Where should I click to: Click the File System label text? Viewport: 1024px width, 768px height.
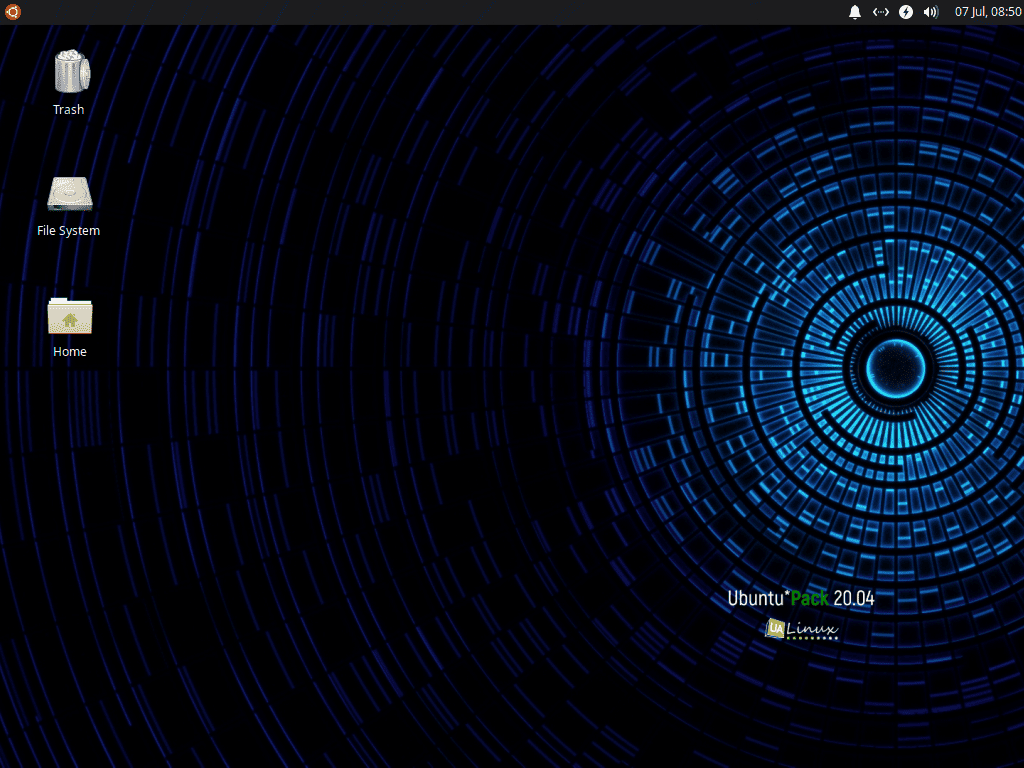pyautogui.click(x=69, y=231)
